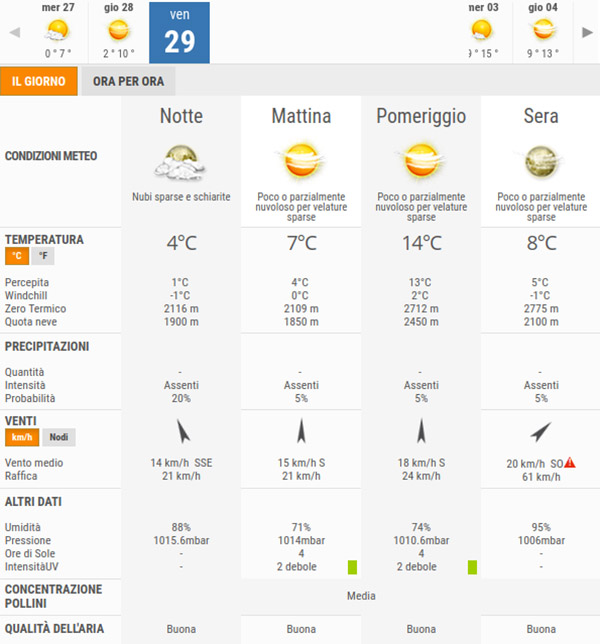Viewport: 600px width, 644px height.
Task: Click the Mattina south wind arrow
Action: tap(301, 431)
